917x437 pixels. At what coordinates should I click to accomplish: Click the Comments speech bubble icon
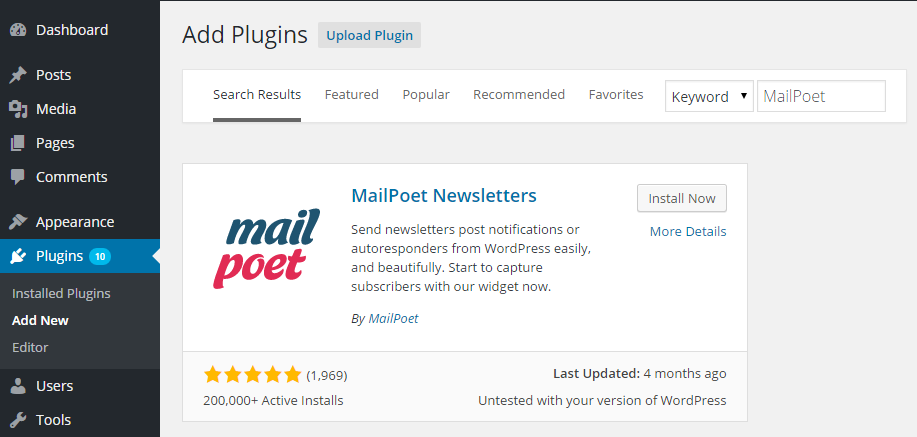pos(18,177)
